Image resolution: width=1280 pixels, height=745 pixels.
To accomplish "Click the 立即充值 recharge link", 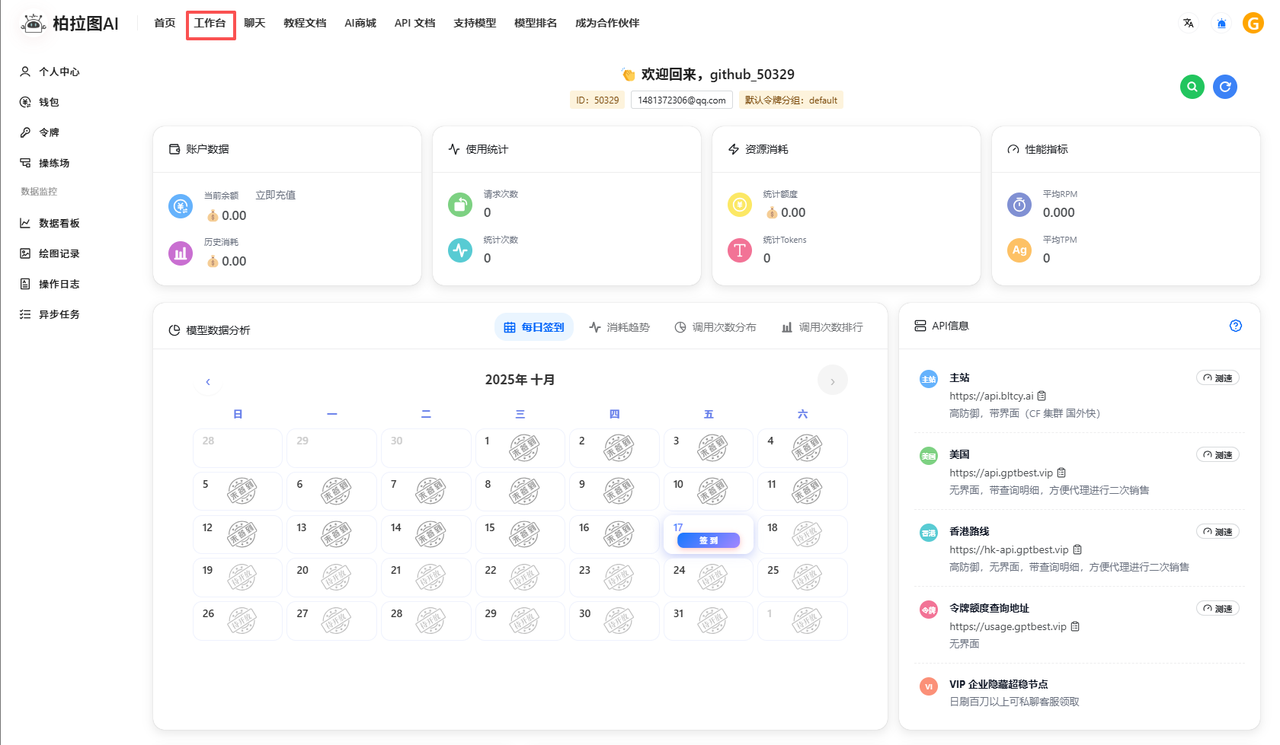I will click(275, 195).
